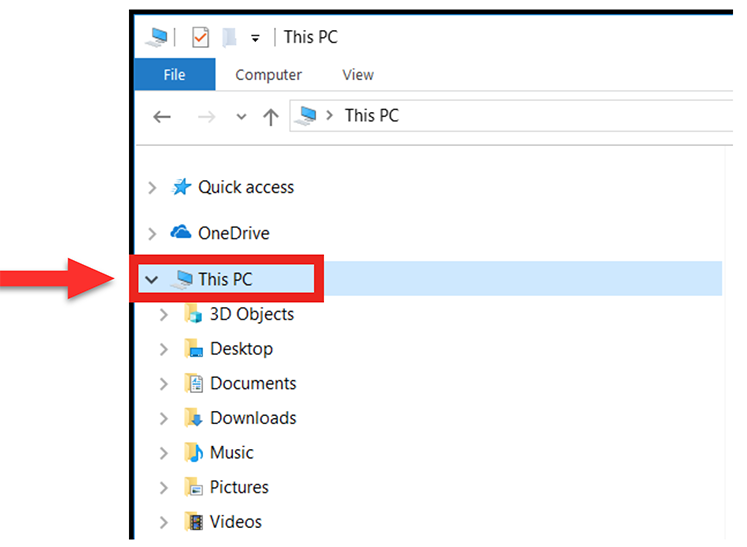Click This PC text in address bar
The image size is (747, 547).
372,115
